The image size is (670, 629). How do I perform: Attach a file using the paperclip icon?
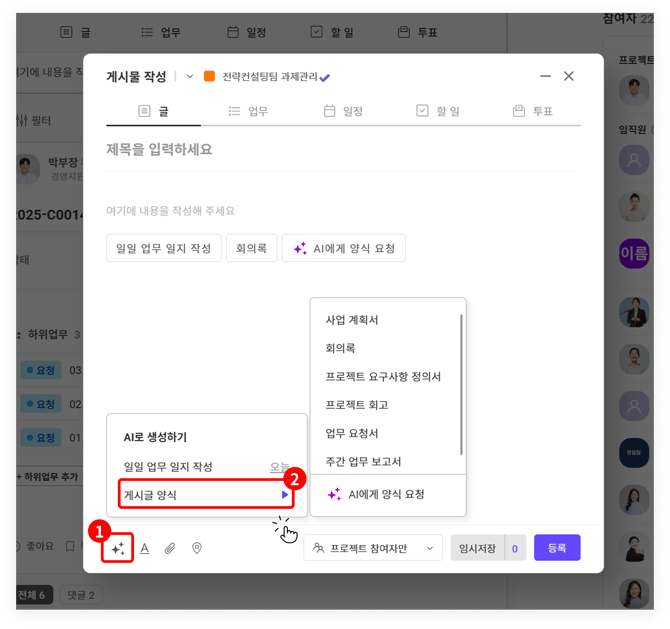(x=170, y=548)
